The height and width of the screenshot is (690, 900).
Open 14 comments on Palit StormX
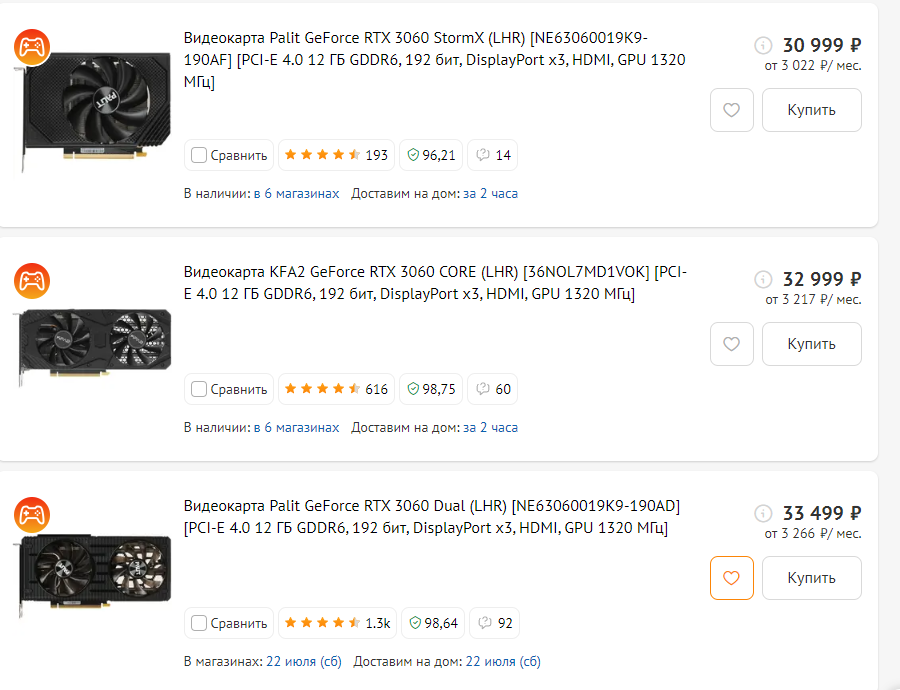(x=493, y=155)
